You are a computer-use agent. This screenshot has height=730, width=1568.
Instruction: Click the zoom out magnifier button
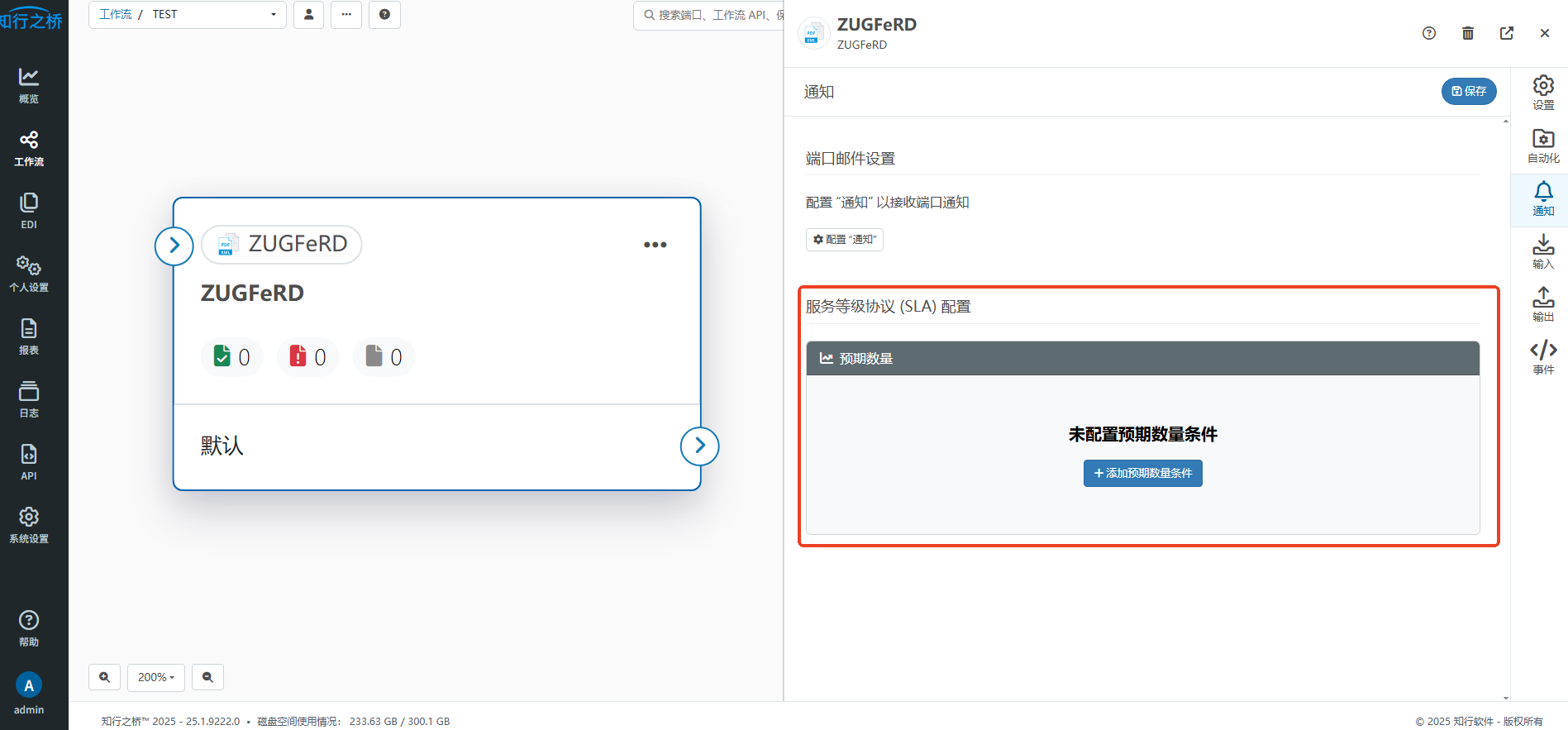(207, 677)
